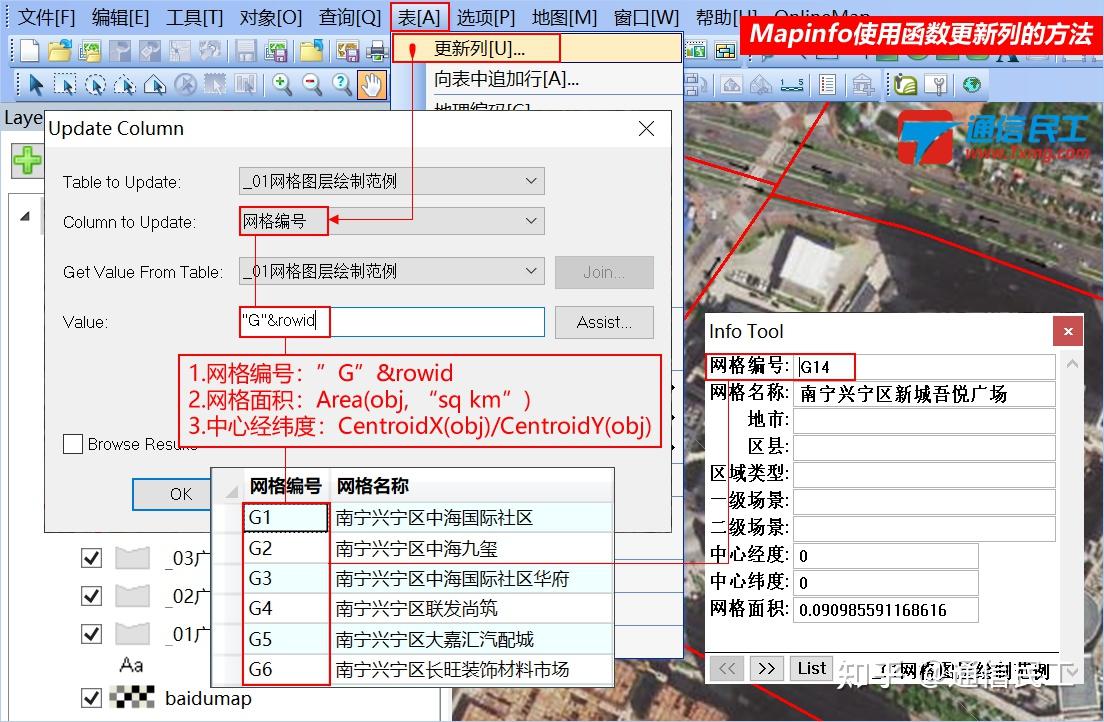Screen dimensions: 1104x722
Task: Open the 窗口[W] menu
Action: 646,16
